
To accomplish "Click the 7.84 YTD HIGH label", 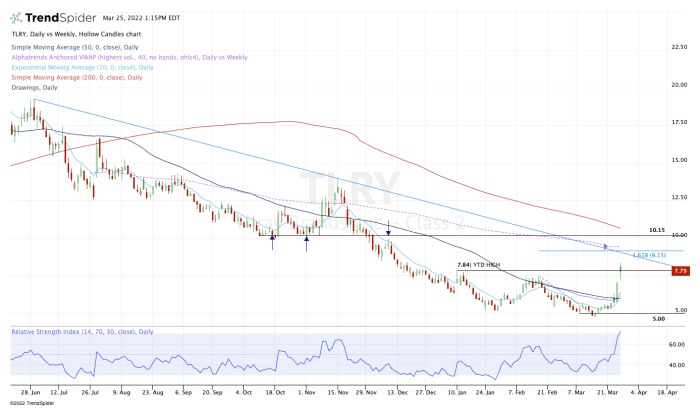I will 478,265.
